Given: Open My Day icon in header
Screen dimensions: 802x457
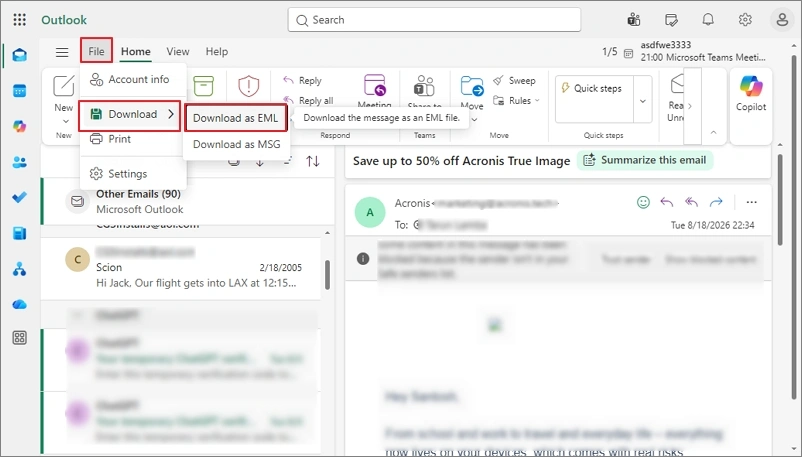Looking at the screenshot, I should [x=671, y=20].
